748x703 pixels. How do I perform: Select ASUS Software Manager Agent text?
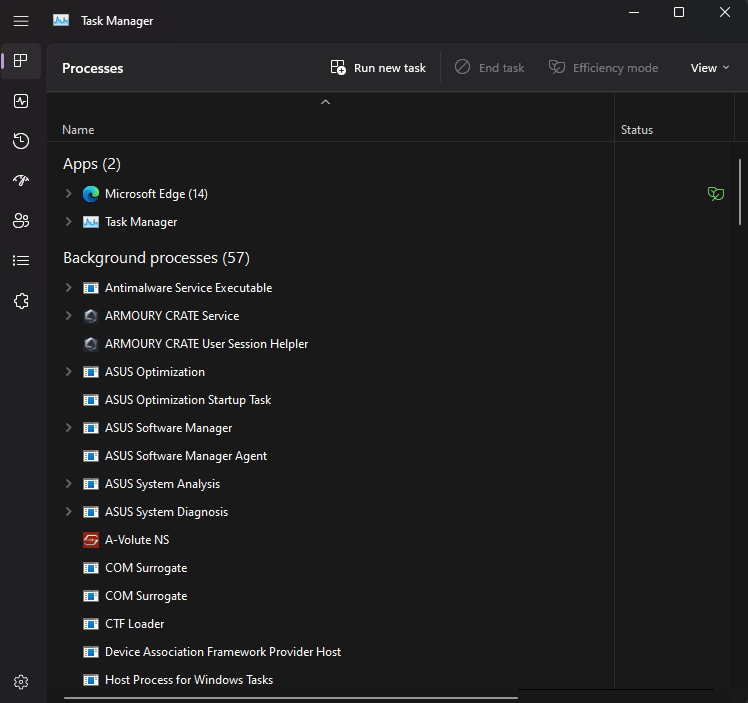click(x=186, y=456)
